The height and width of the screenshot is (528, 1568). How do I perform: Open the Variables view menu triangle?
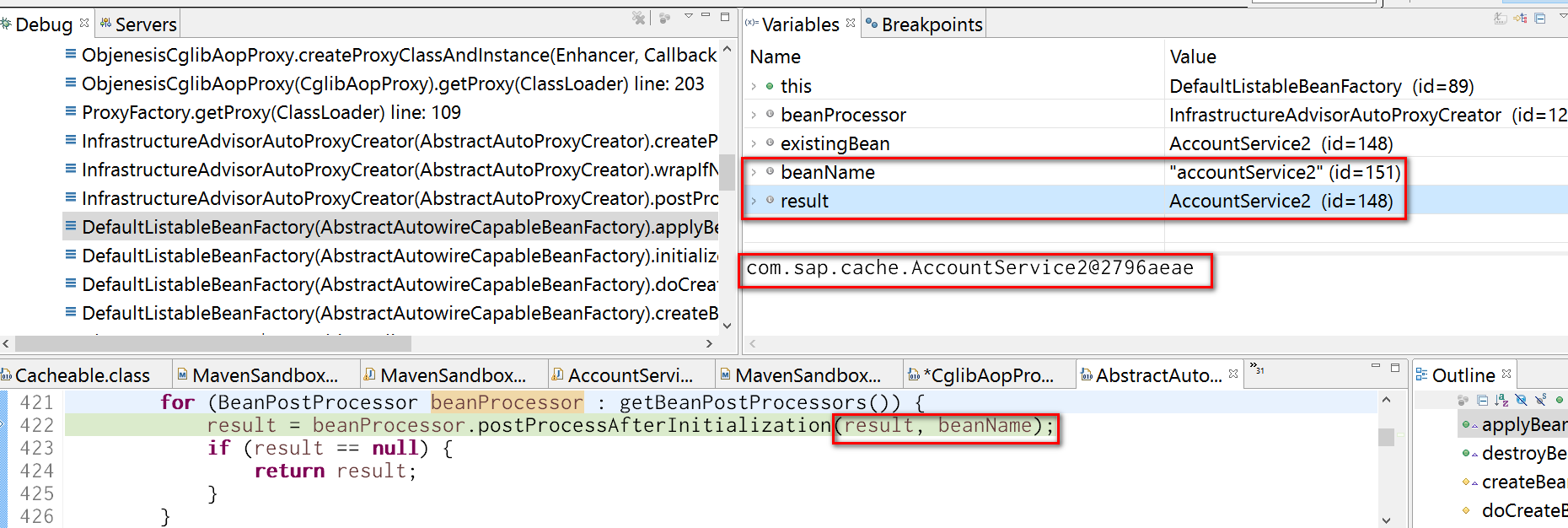(x=1563, y=15)
